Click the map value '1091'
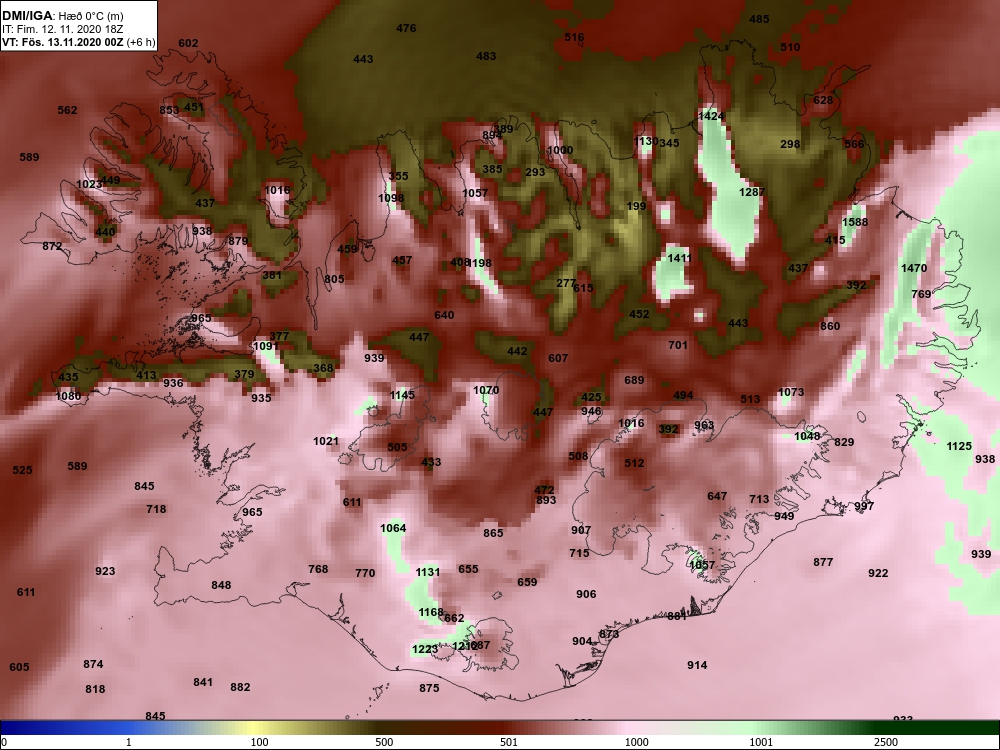The height and width of the screenshot is (750, 1000). pyautogui.click(x=266, y=346)
